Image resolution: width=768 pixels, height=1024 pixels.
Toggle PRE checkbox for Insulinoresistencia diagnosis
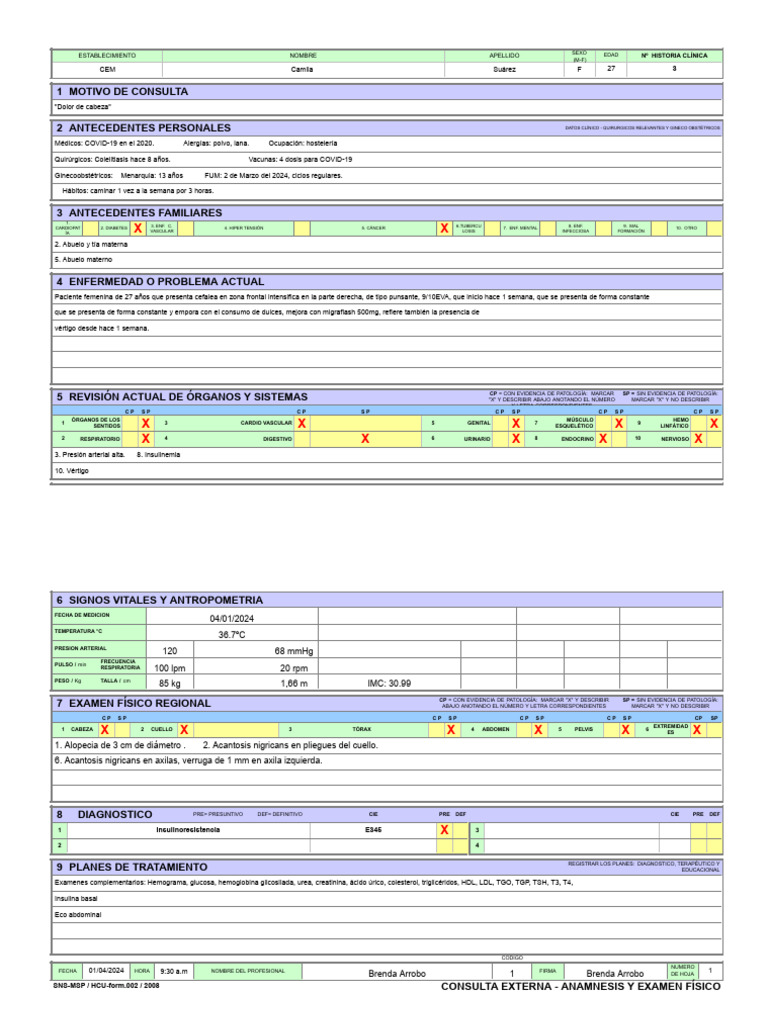444,829
